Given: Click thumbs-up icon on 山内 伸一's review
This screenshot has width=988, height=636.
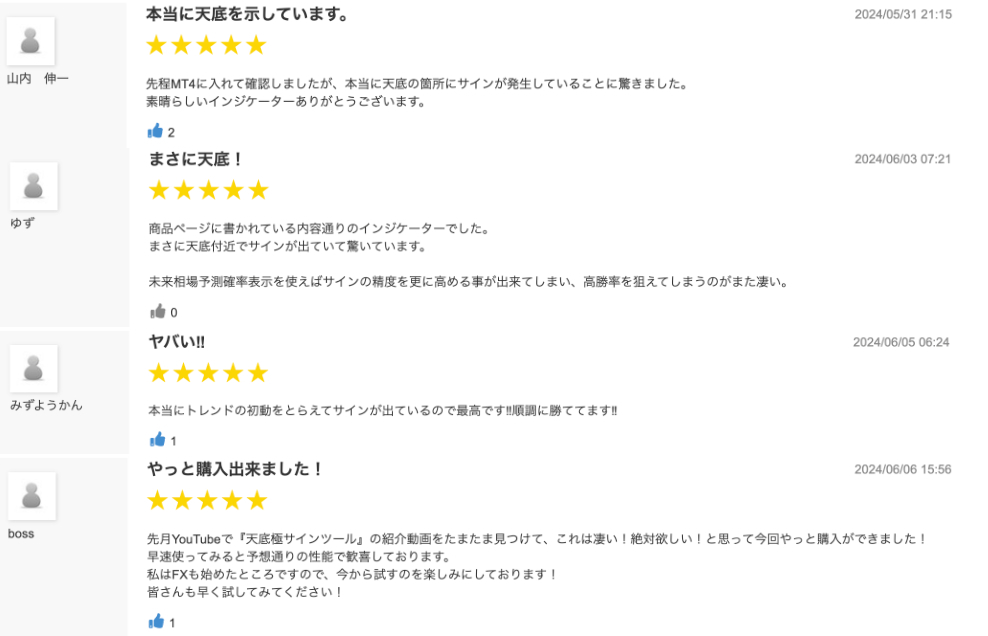Looking at the screenshot, I should pyautogui.click(x=154, y=131).
